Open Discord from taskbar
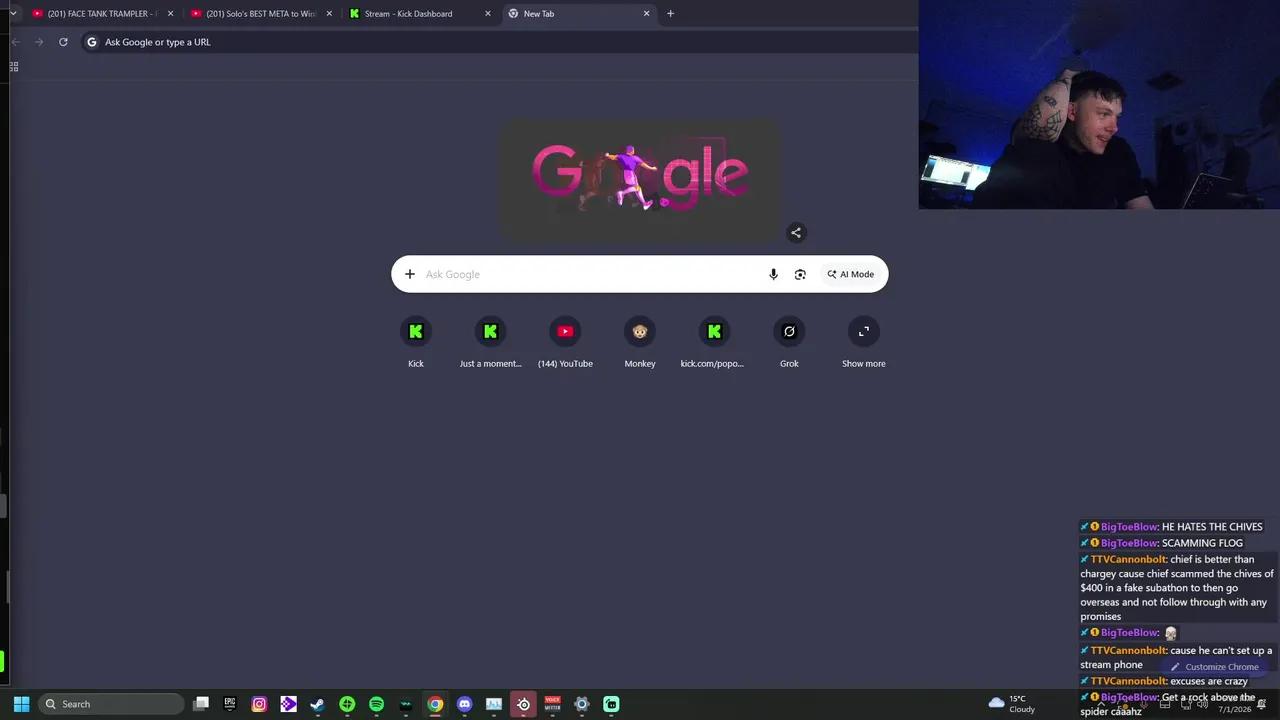This screenshot has height=720, width=1280. (464, 704)
